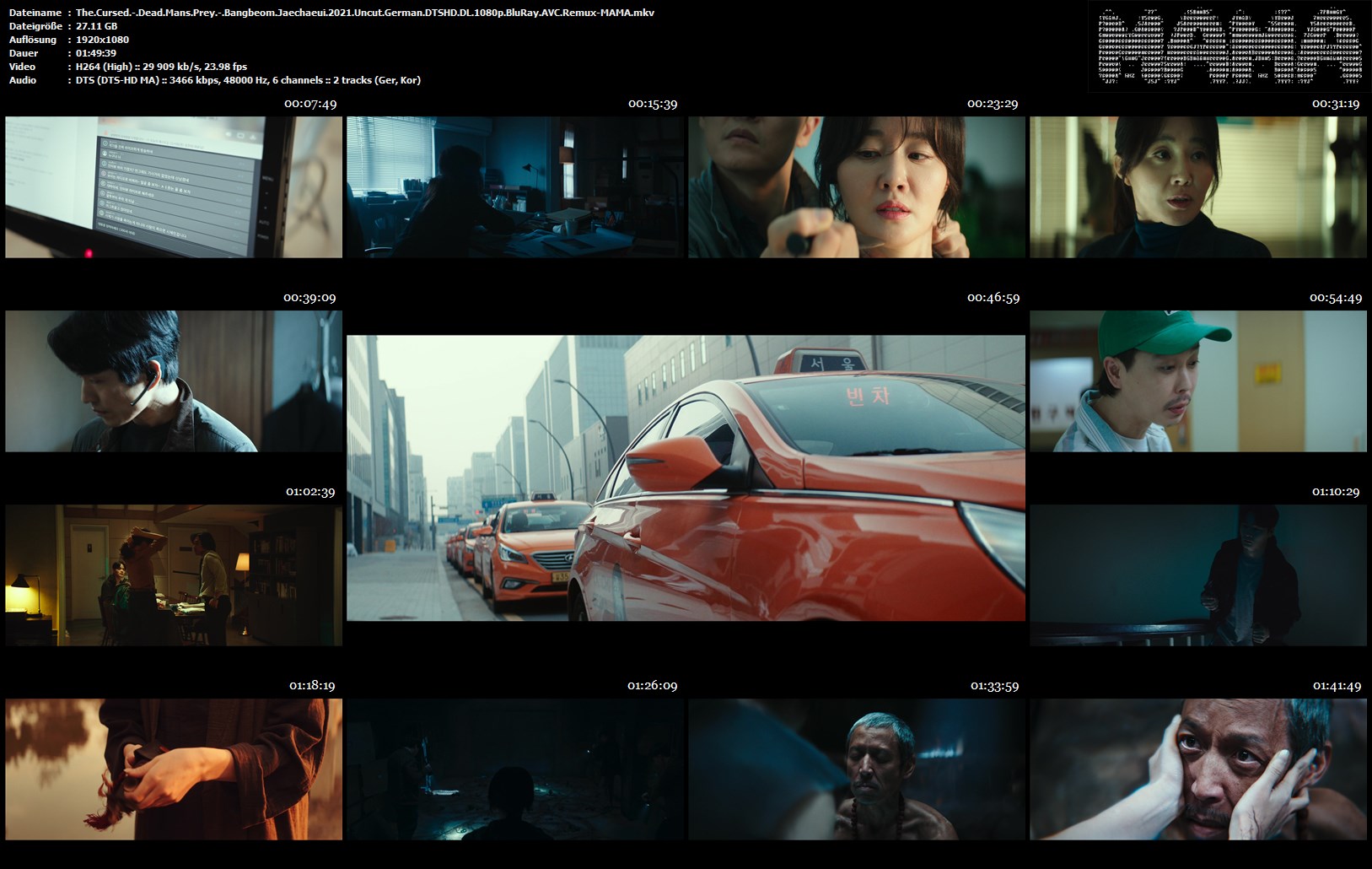Click the Dateiname label

coord(35,13)
